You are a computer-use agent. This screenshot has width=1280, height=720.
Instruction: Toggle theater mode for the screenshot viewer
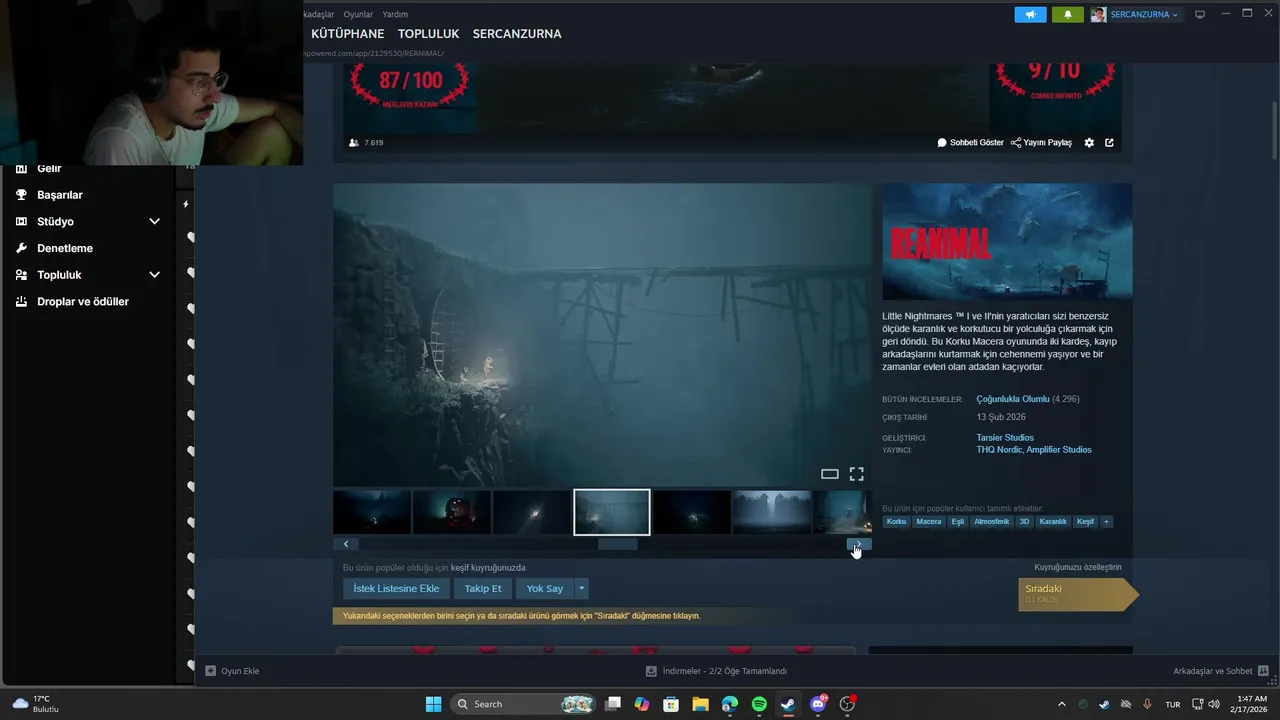pos(829,474)
